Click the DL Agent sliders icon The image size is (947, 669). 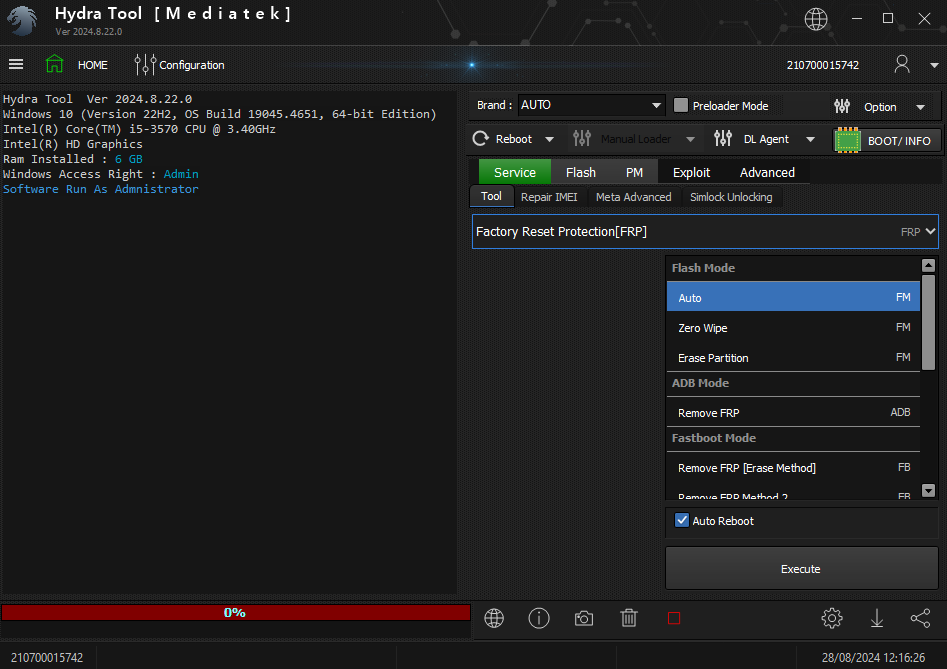pos(723,139)
